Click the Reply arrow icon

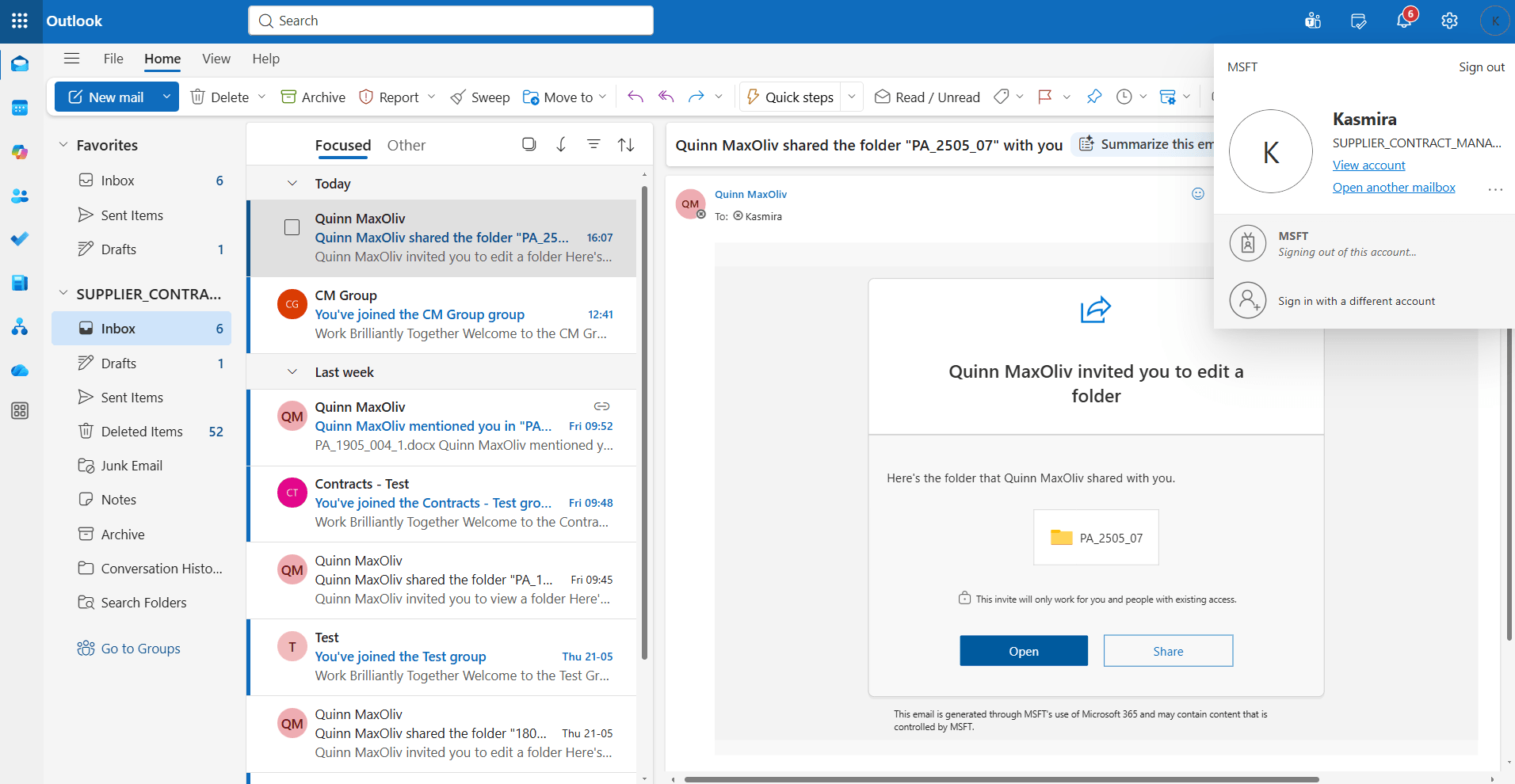point(635,97)
